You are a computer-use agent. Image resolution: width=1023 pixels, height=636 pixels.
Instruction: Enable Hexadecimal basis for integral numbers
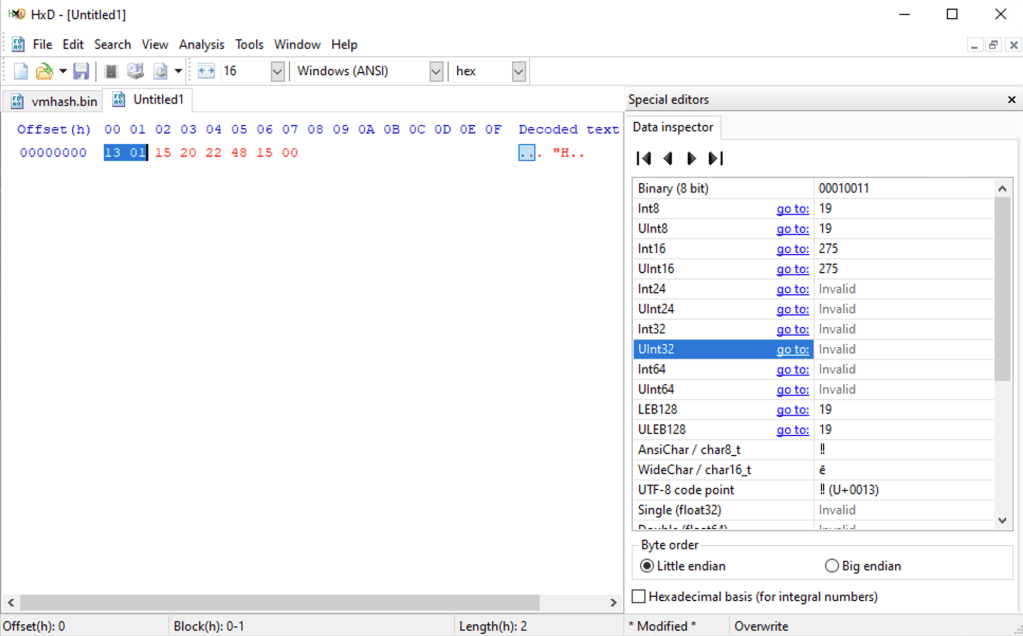coord(640,597)
